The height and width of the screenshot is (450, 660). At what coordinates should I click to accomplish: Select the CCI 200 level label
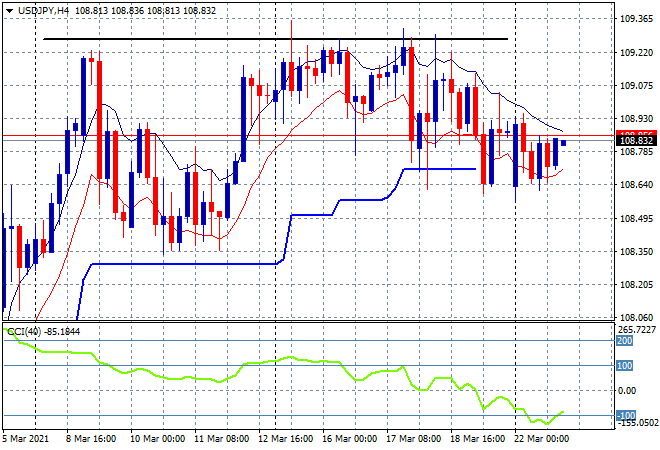click(x=625, y=341)
